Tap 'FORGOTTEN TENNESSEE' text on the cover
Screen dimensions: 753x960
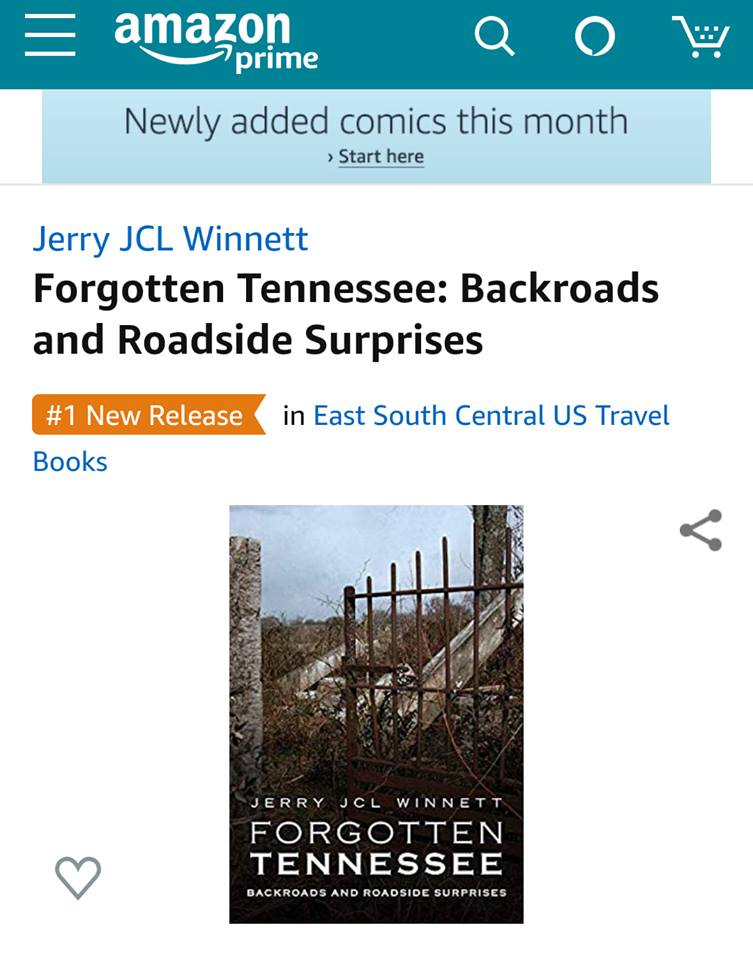[x=376, y=848]
